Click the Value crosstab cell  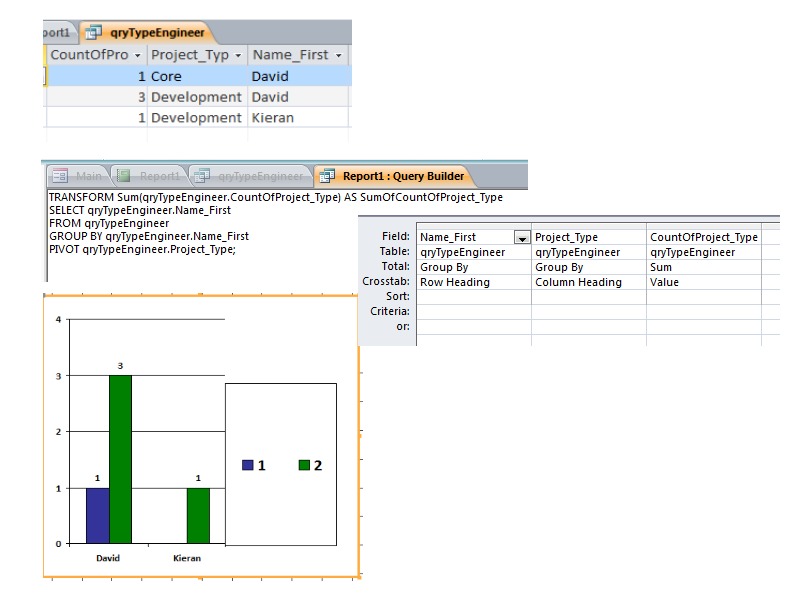coord(704,282)
